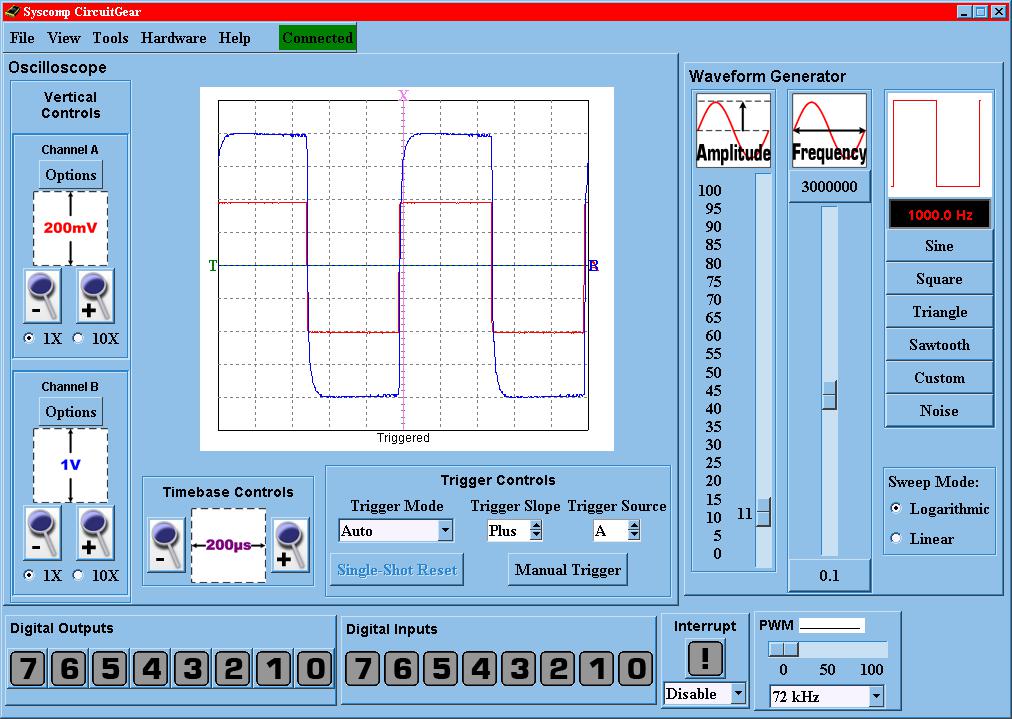Image resolution: width=1012 pixels, height=719 pixels.
Task: Click the Interrupt exclamation button
Action: [705, 658]
